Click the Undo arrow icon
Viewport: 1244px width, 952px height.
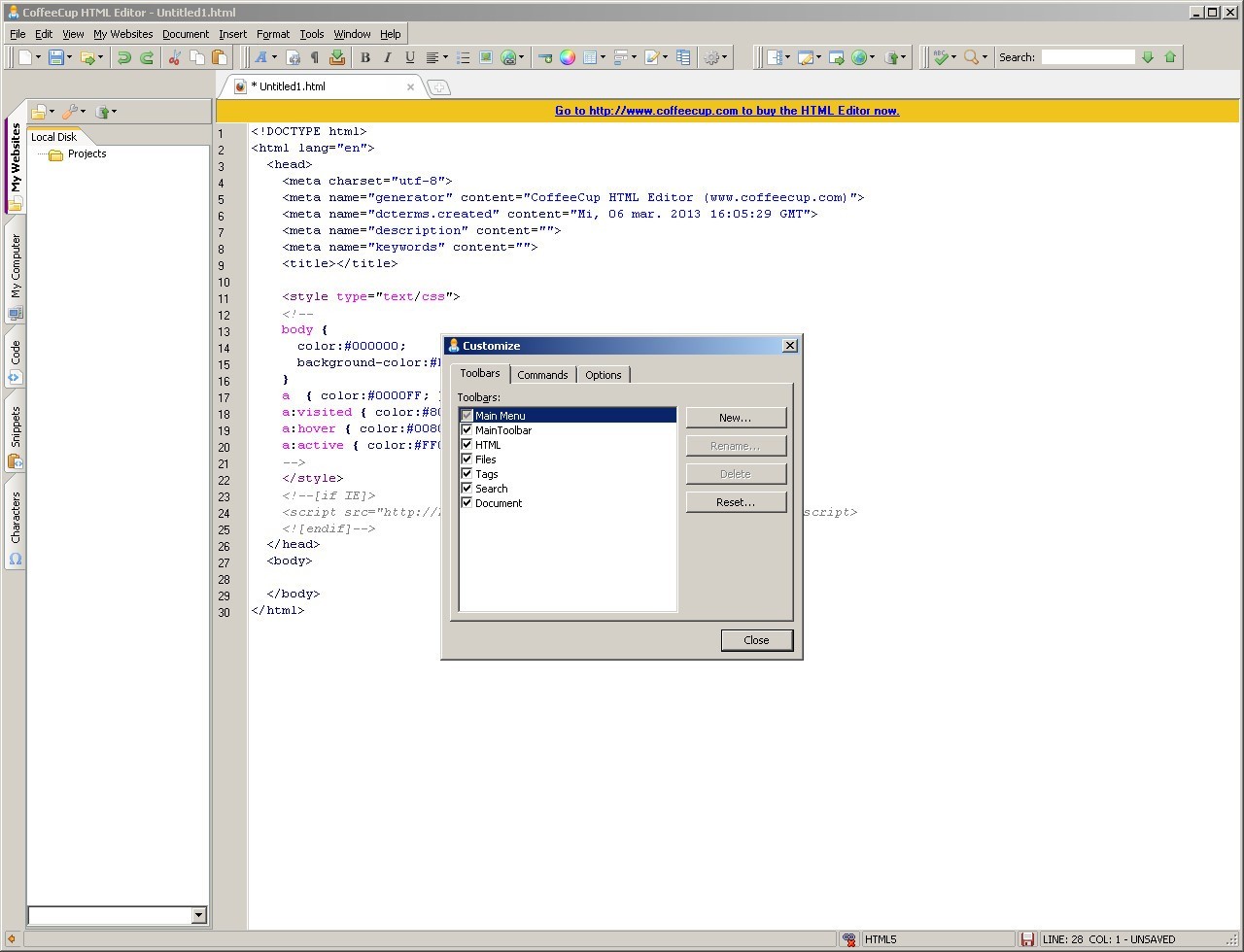(123, 57)
